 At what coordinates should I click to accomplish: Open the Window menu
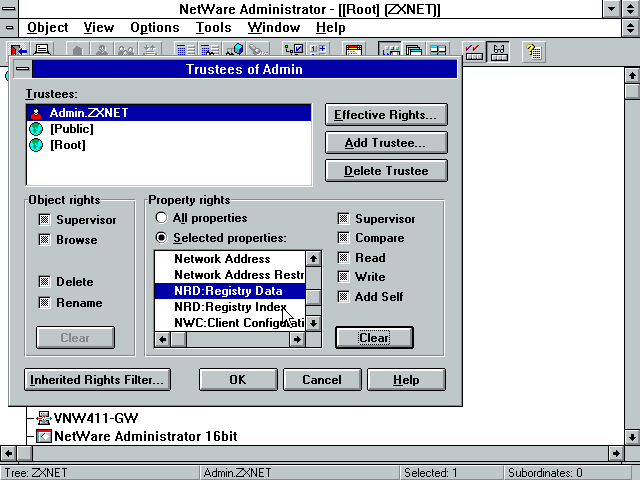pos(273,27)
